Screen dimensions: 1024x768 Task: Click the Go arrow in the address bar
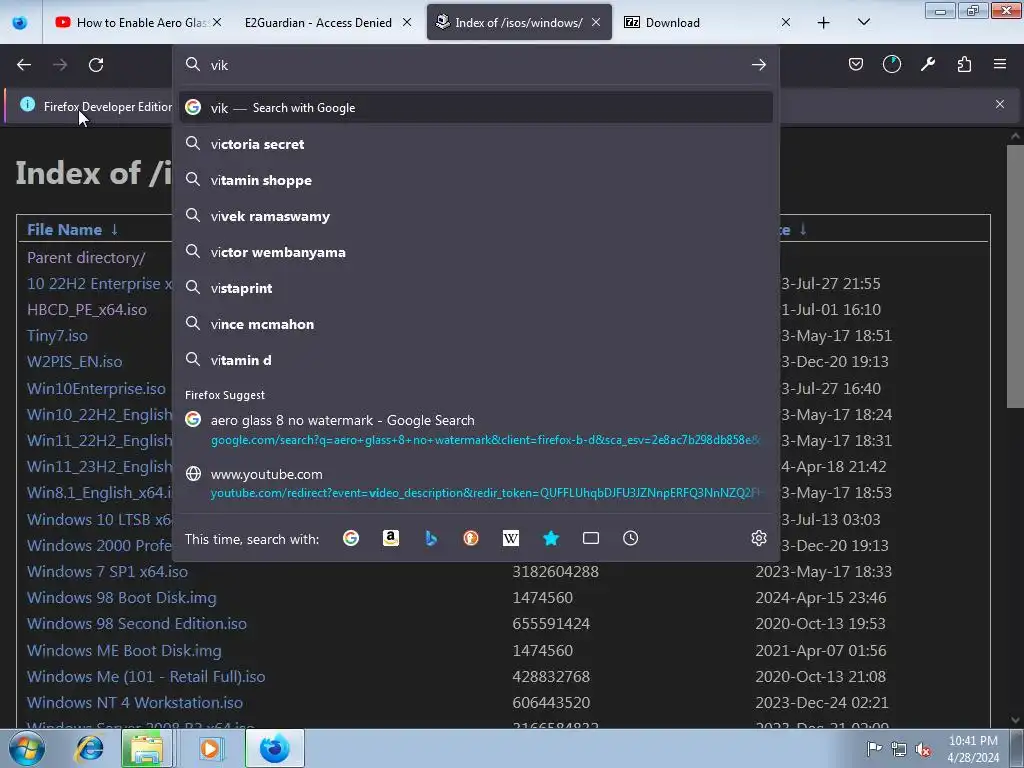(758, 65)
